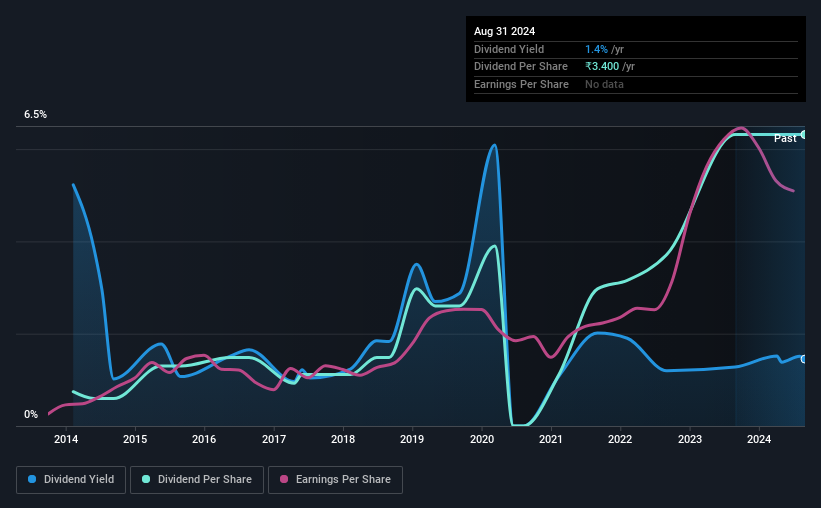Select the 2017 x-axis year label
This screenshot has height=508, width=821.
274,439
